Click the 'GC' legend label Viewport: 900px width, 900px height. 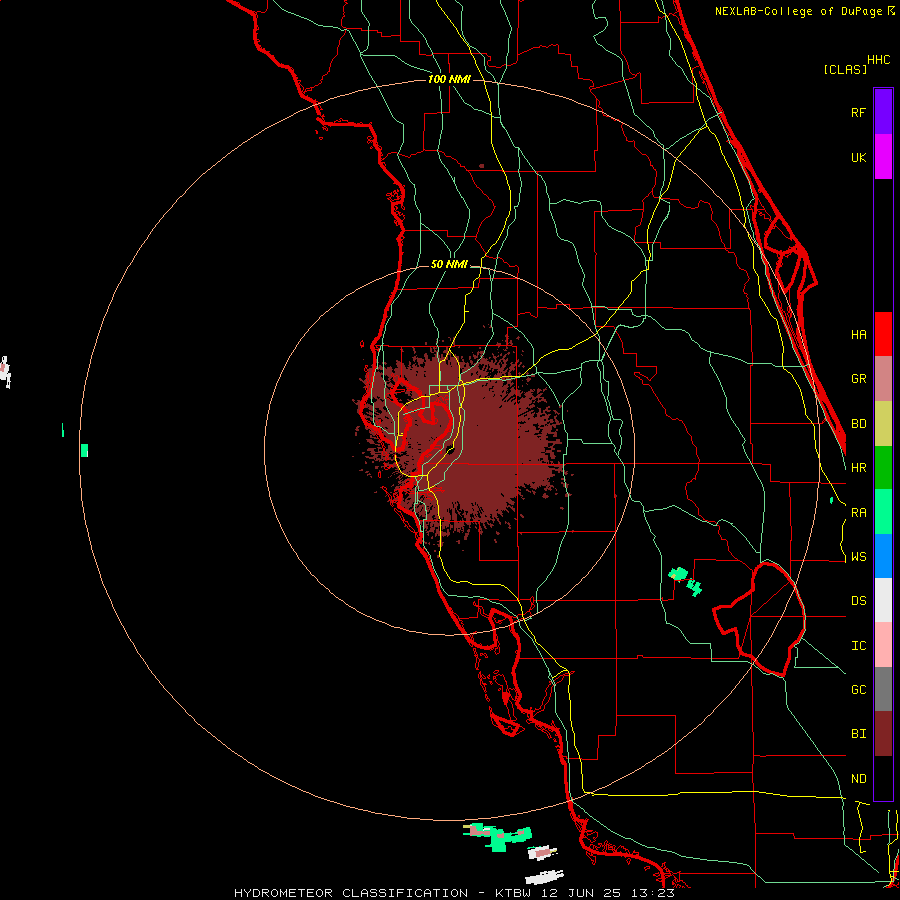pyautogui.click(x=859, y=690)
